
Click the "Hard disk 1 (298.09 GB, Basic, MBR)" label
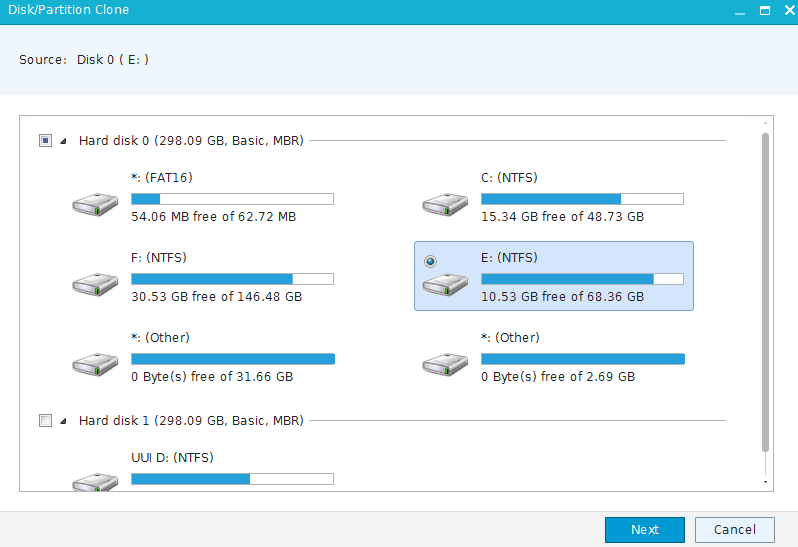[191, 420]
